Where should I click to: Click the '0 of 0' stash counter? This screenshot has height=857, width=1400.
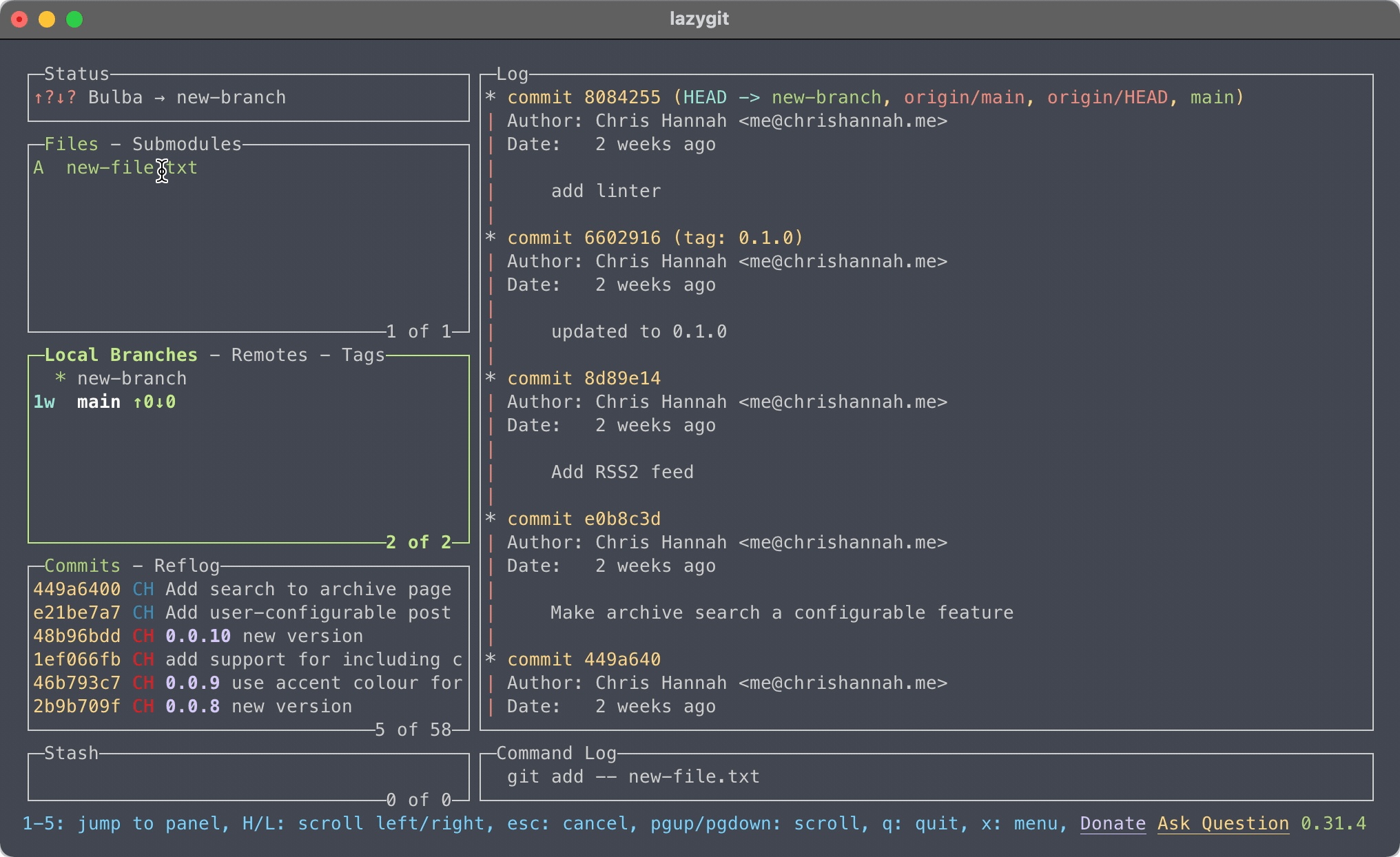click(418, 800)
